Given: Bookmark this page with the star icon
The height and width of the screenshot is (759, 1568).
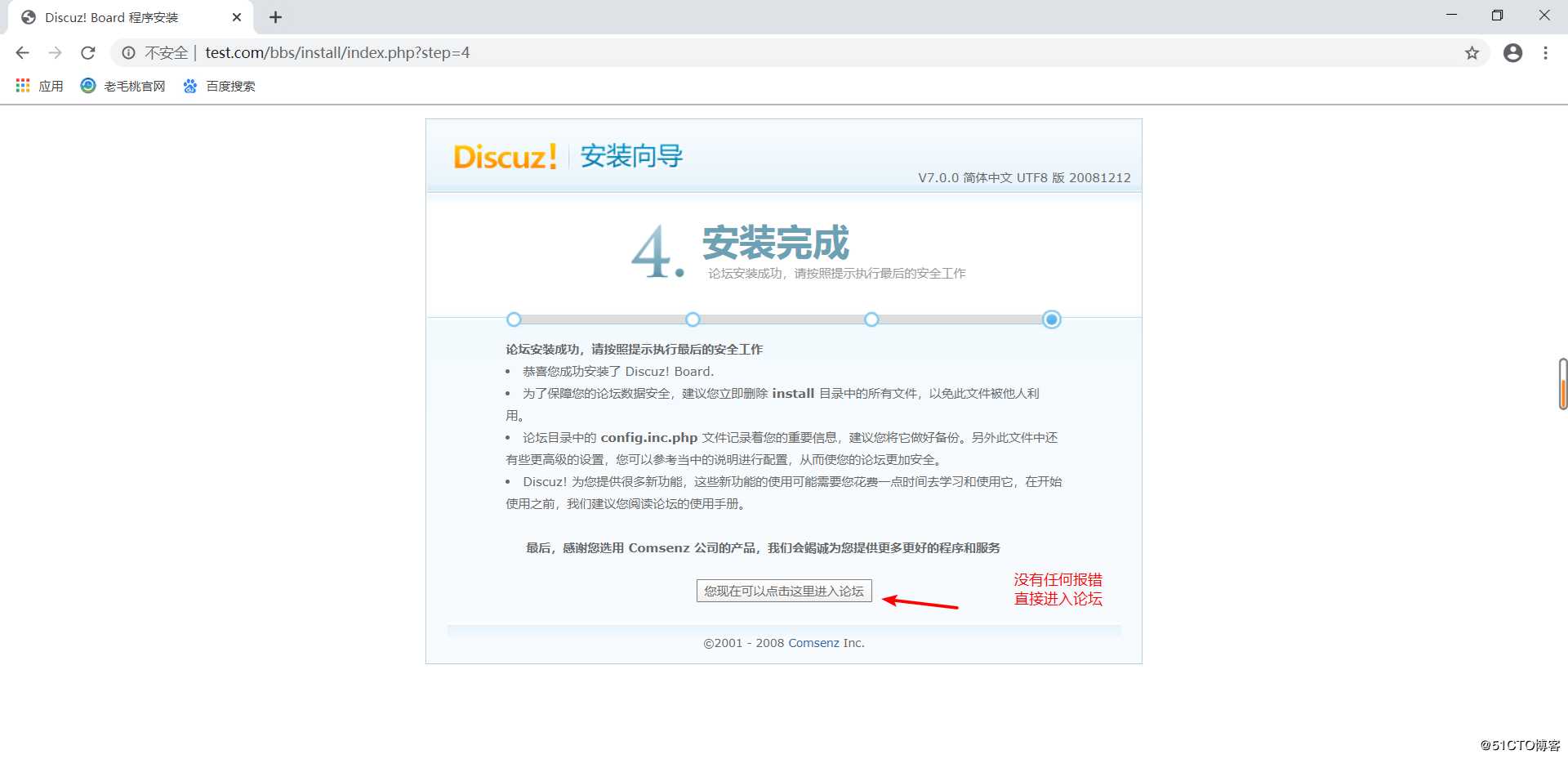Looking at the screenshot, I should point(1472,53).
